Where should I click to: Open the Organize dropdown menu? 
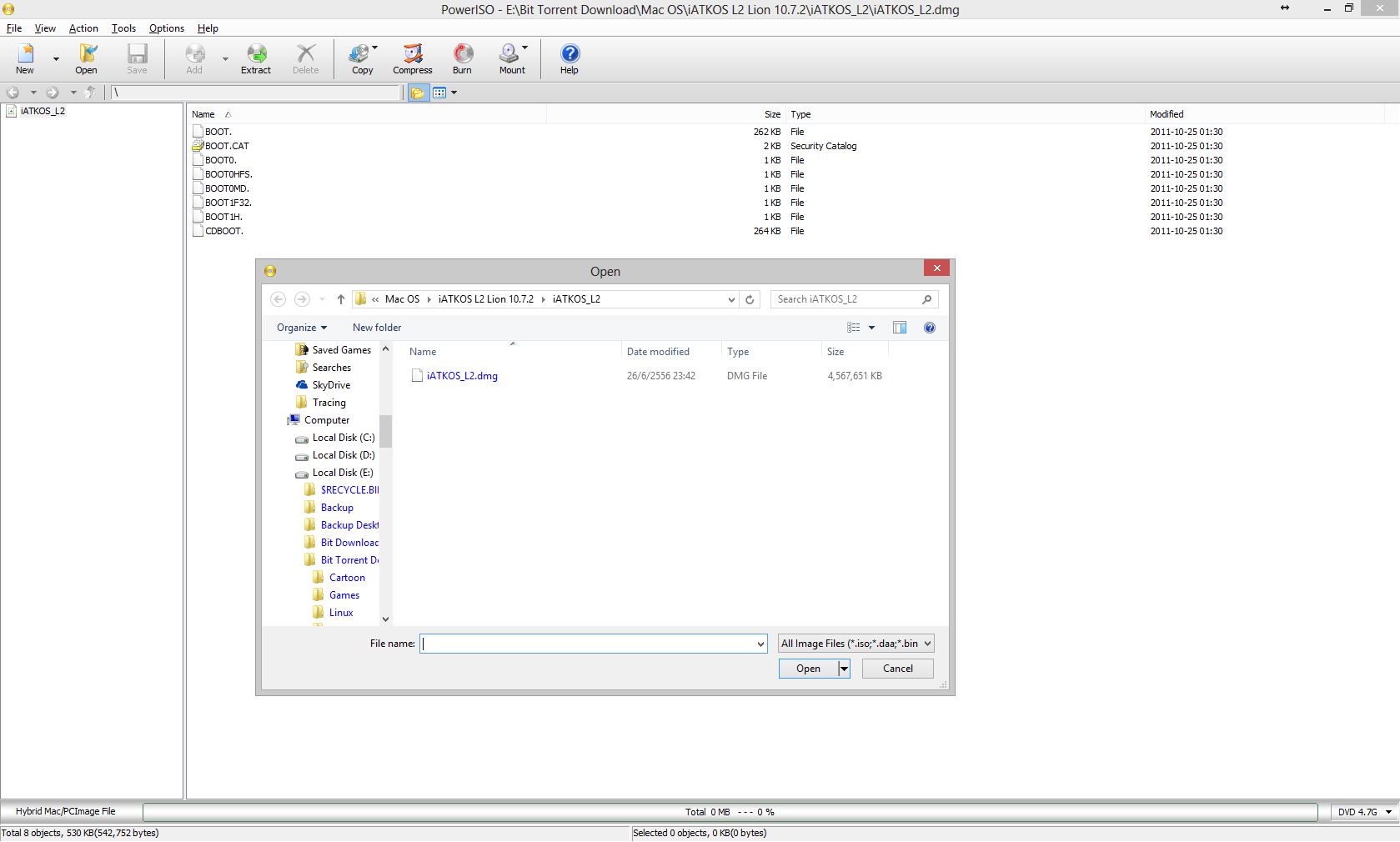[302, 328]
